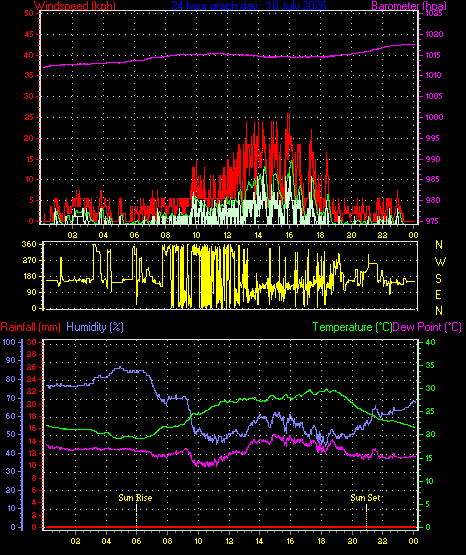466x555 pixels.
Task: Click the "1010" barometer value
Action: (434, 75)
